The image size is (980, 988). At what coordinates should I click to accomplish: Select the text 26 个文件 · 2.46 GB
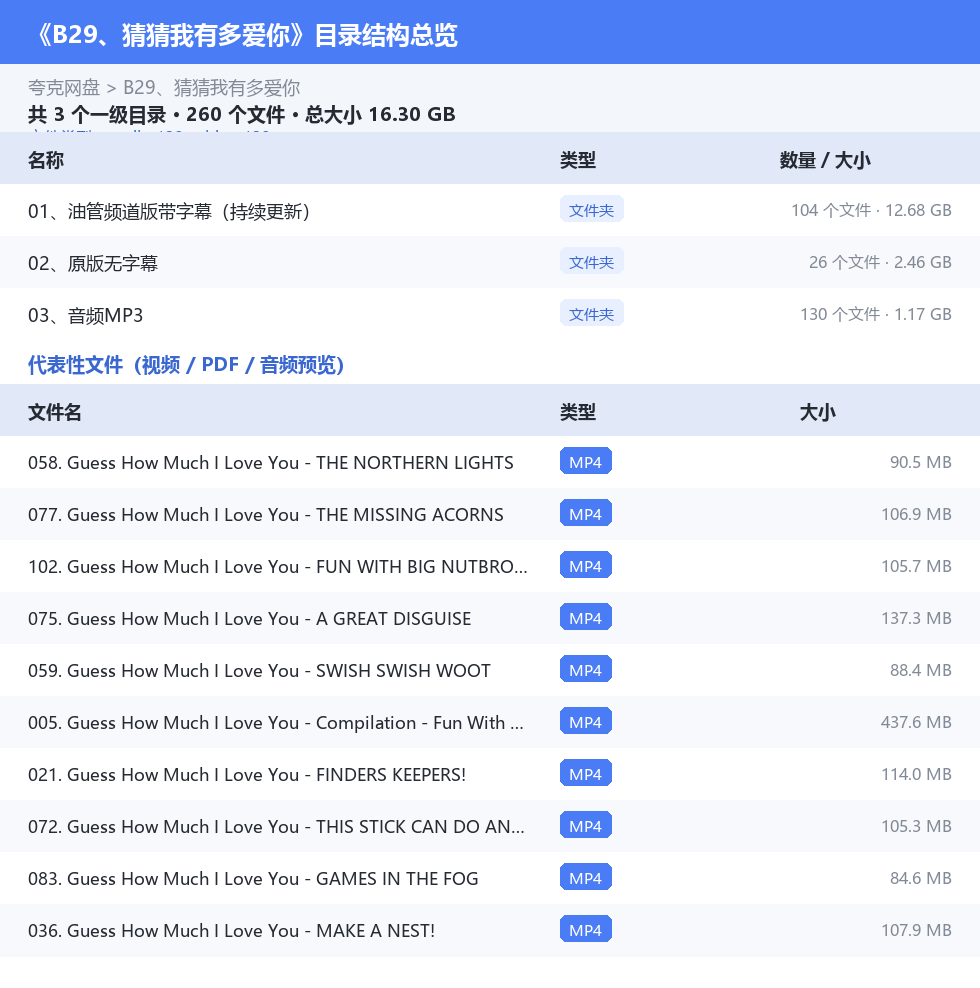880,262
